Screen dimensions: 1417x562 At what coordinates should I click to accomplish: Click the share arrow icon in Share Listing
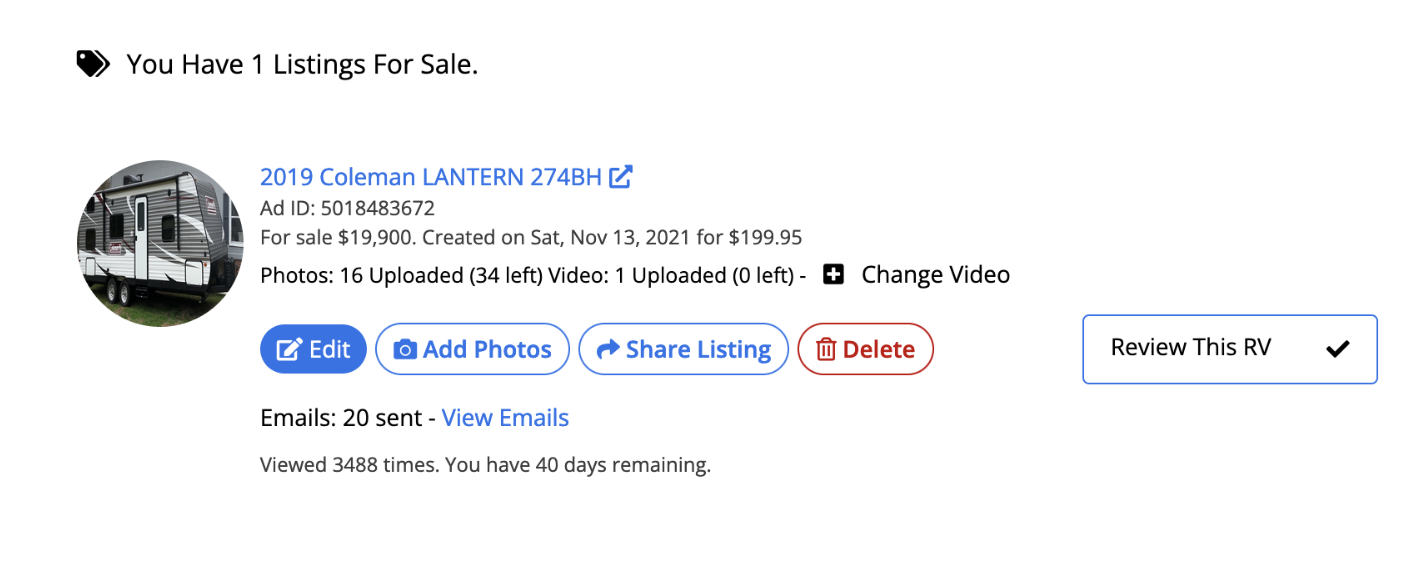coord(607,349)
